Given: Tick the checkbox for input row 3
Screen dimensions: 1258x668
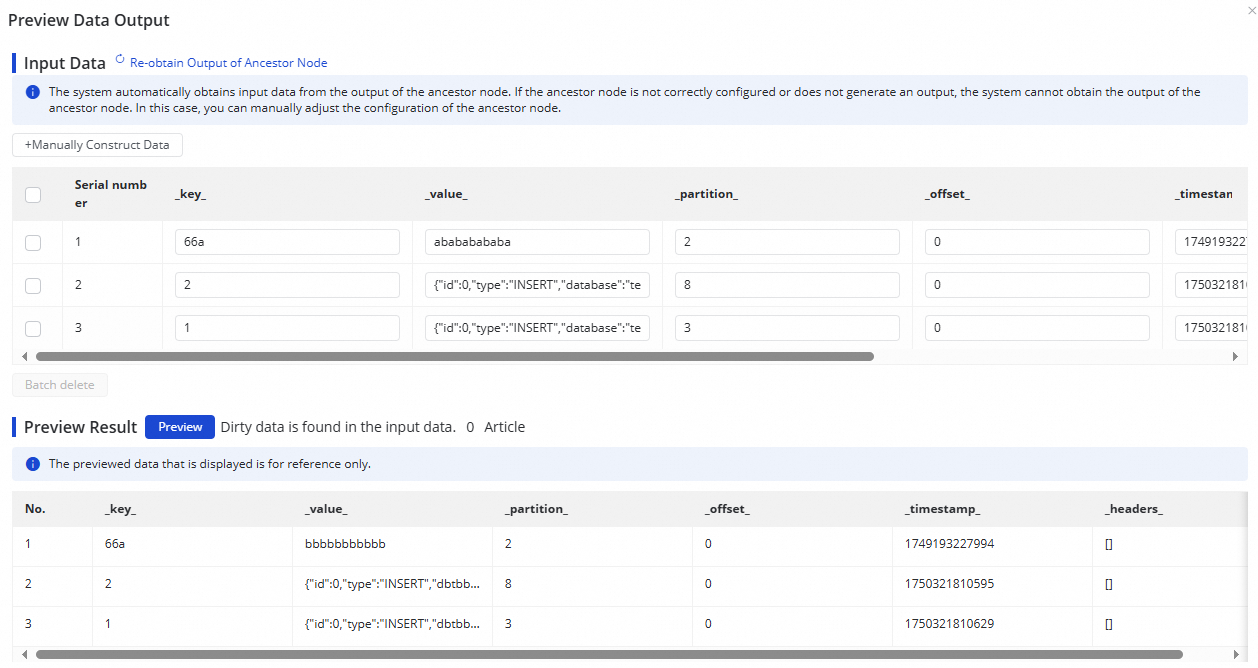Looking at the screenshot, I should pyautogui.click(x=33, y=328).
